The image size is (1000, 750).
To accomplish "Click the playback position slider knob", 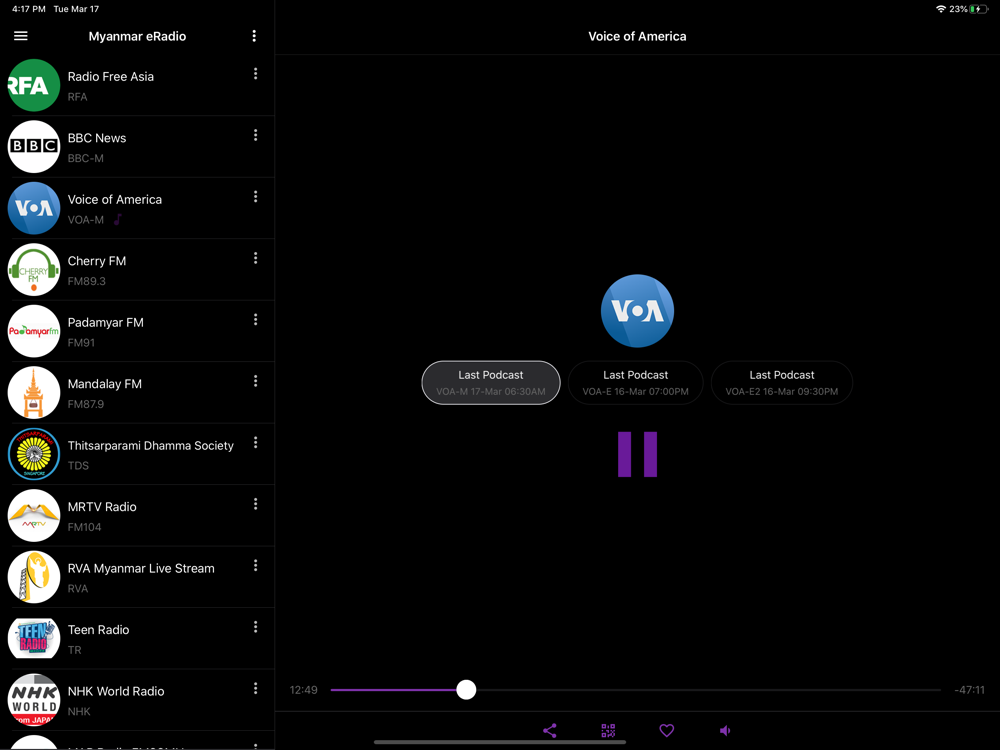I will pyautogui.click(x=466, y=689).
